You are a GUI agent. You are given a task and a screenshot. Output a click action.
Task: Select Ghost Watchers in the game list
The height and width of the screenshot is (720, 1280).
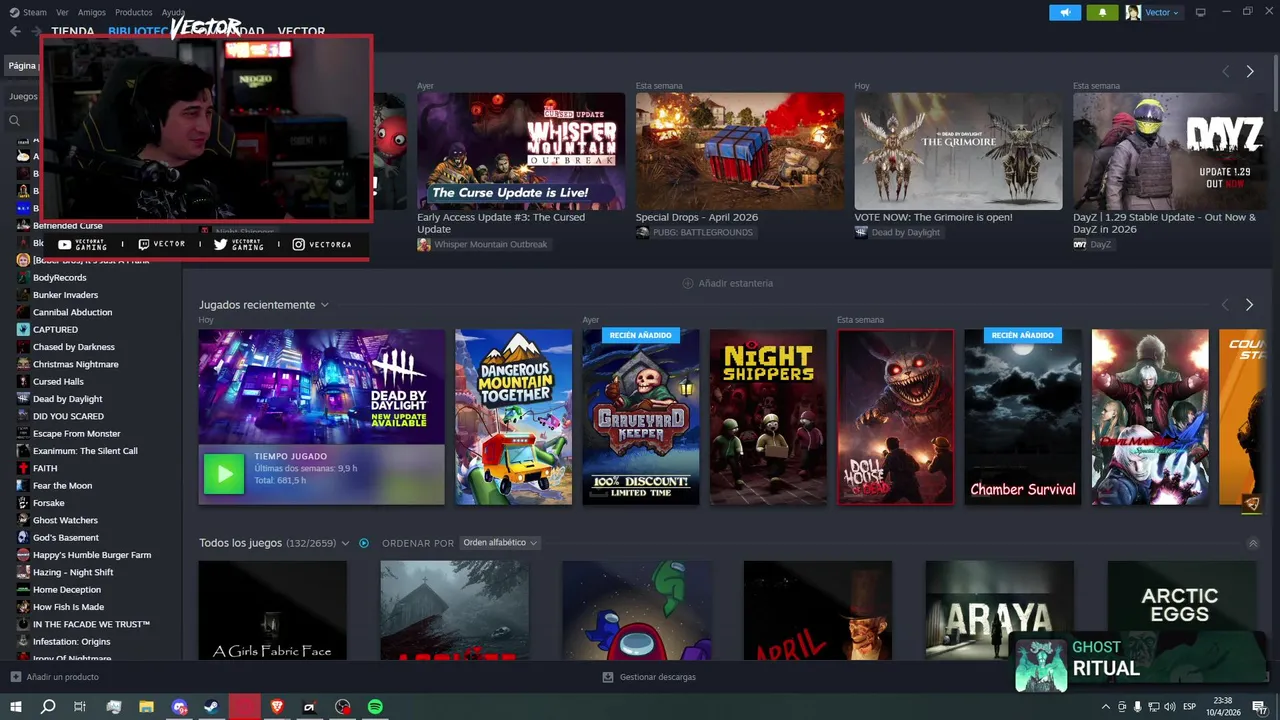[65, 520]
